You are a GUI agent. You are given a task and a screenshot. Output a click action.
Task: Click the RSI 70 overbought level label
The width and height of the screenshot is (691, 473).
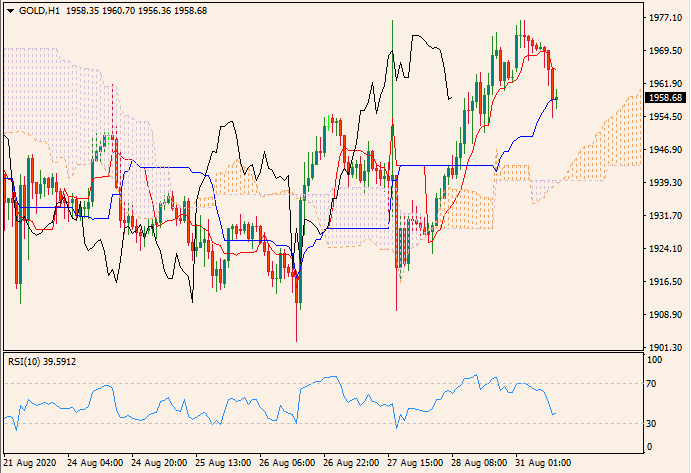650,384
